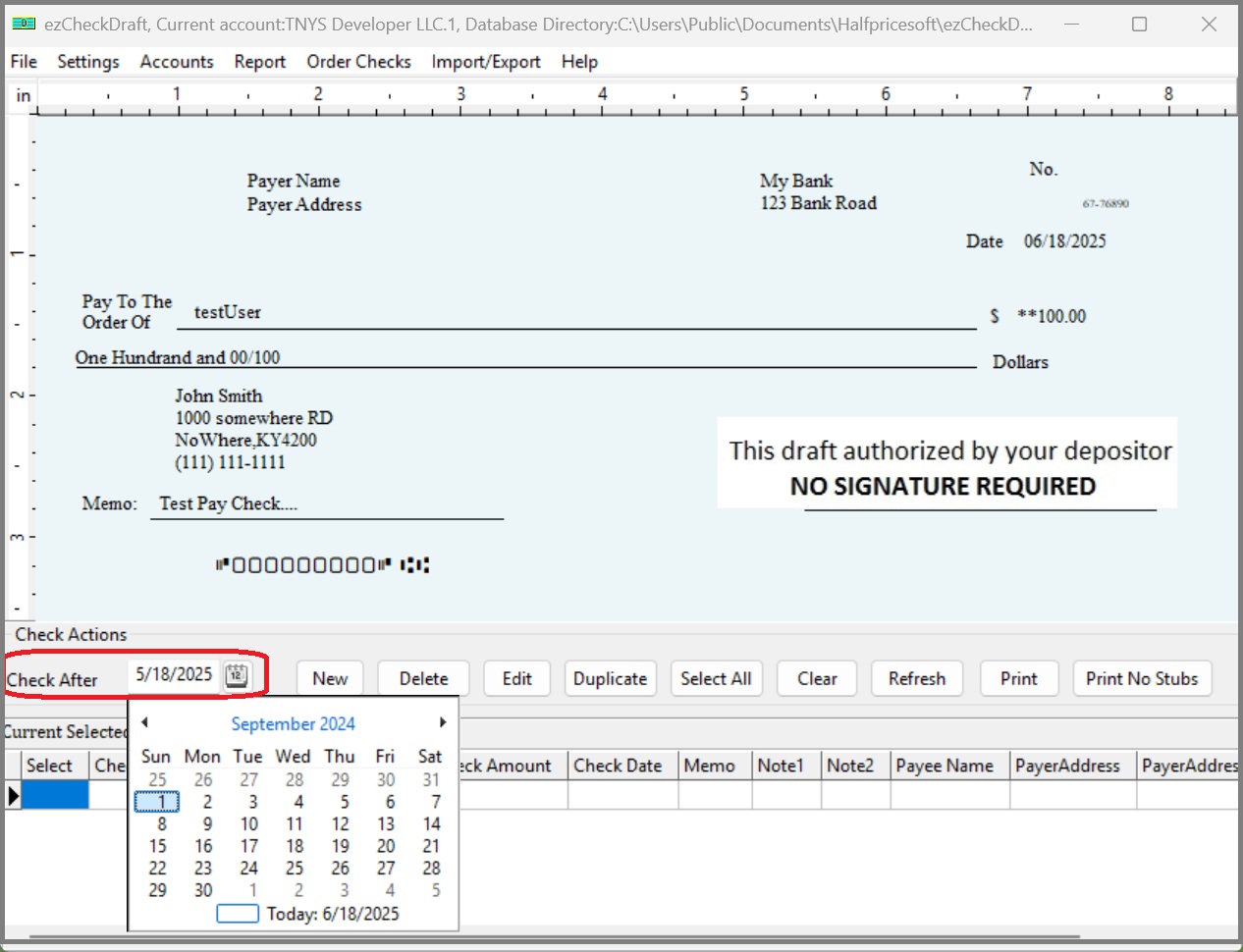Open the Settings menu
Image resolution: width=1243 pixels, height=952 pixels.
pyautogui.click(x=88, y=61)
